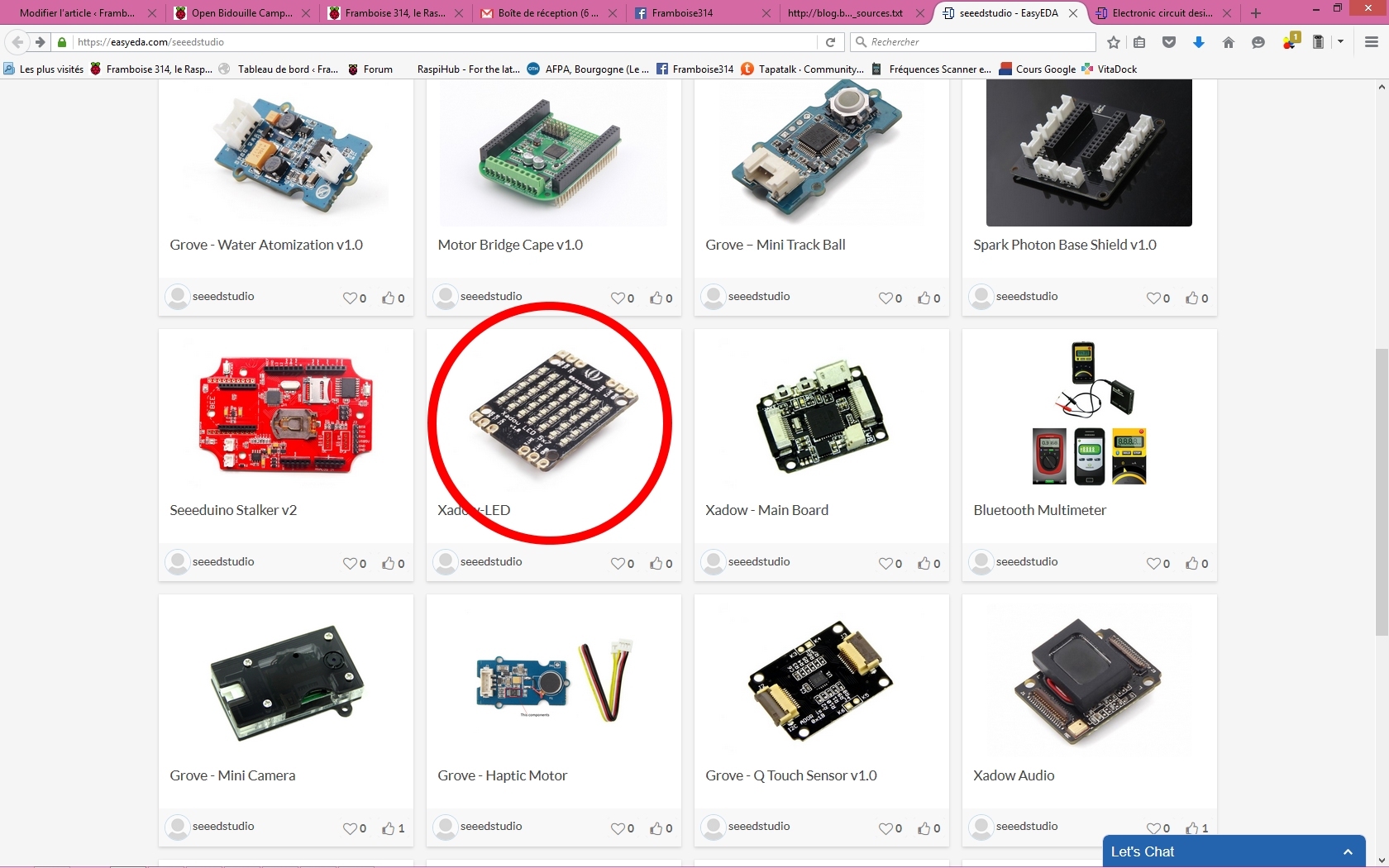Like the Xadow - Main Board project
This screenshot has width=1389, height=868.
pos(924,563)
